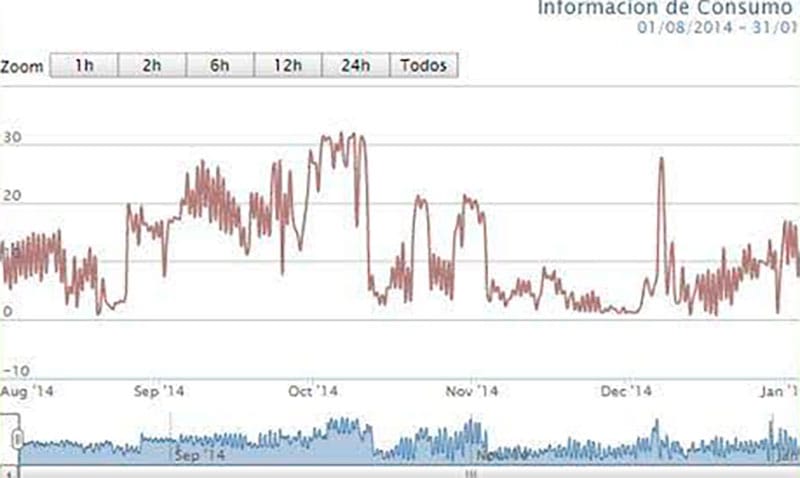
Task: Set zoom range to 2h
Action: click(152, 66)
